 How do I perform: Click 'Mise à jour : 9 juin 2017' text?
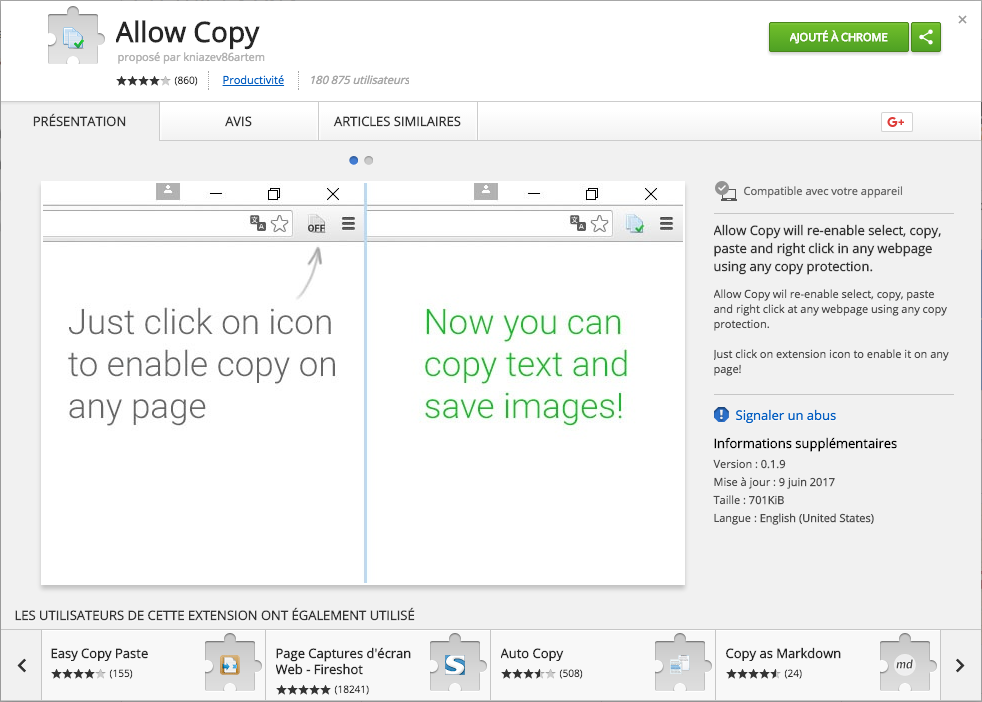774,482
